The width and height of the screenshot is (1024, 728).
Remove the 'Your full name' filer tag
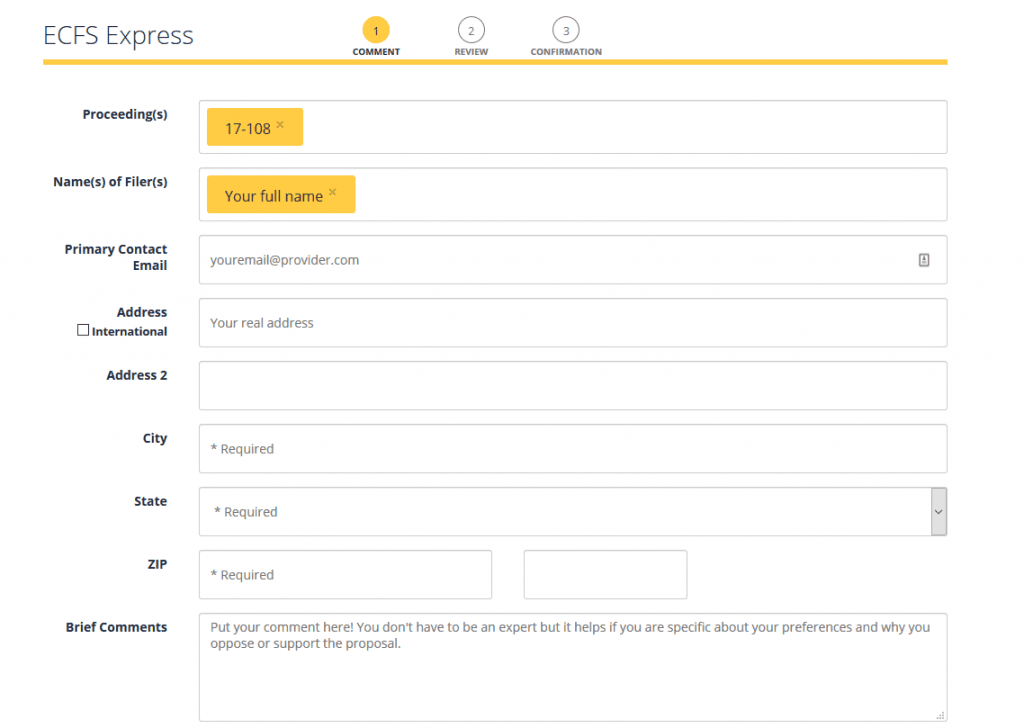coord(332,192)
